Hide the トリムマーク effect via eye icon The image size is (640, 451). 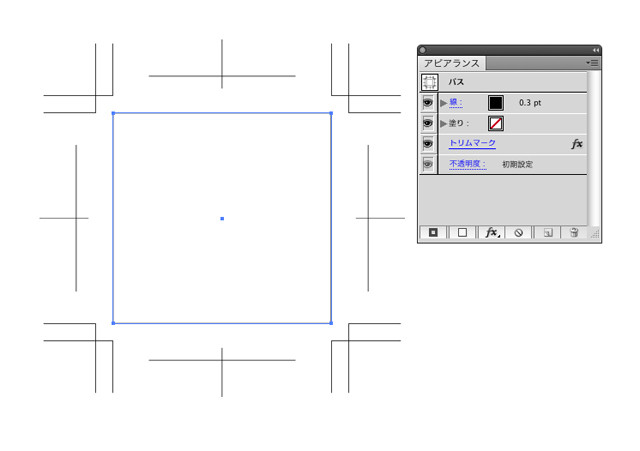(428, 143)
